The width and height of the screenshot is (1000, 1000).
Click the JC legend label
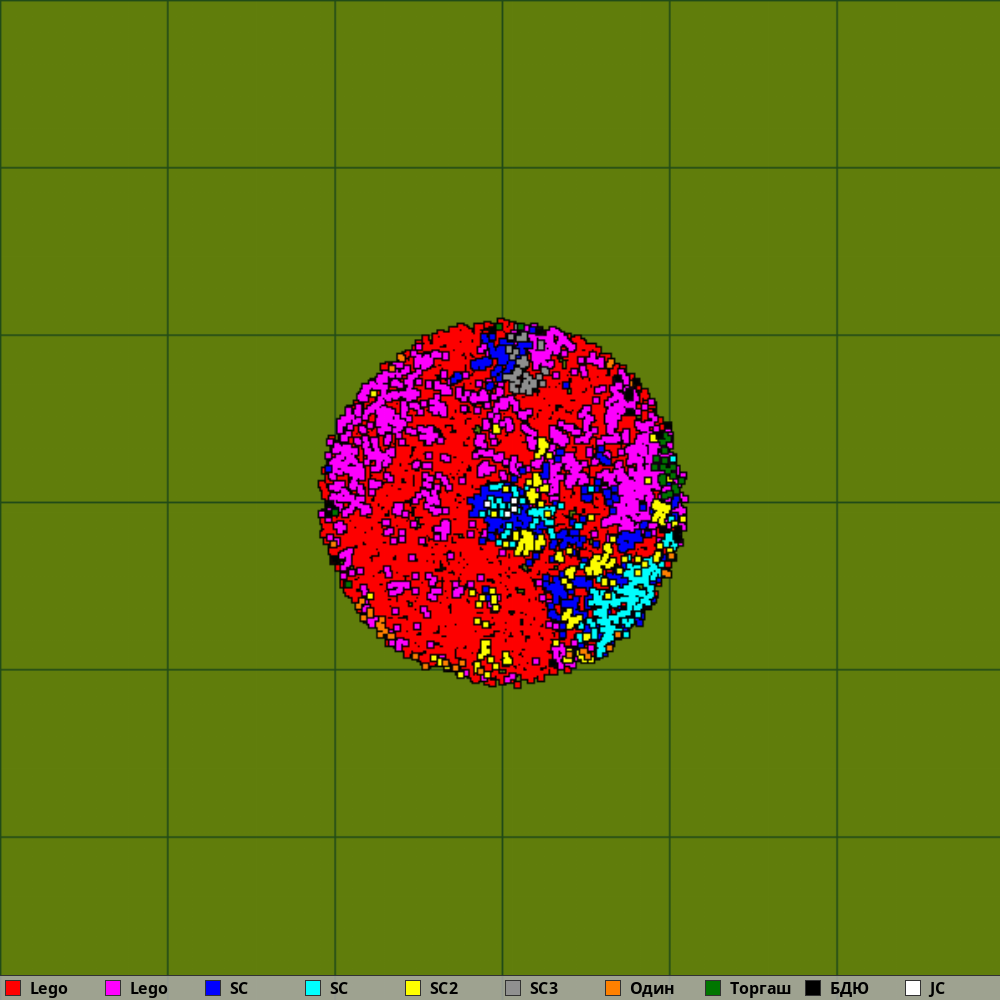pos(937,988)
